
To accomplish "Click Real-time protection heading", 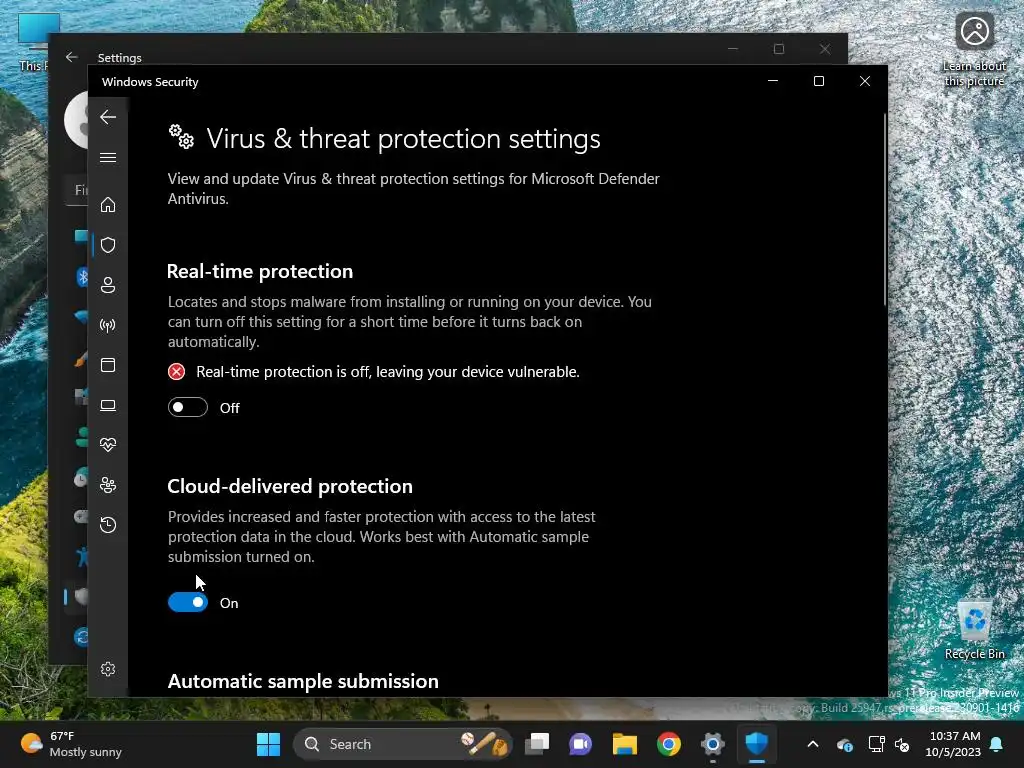I will [x=260, y=271].
